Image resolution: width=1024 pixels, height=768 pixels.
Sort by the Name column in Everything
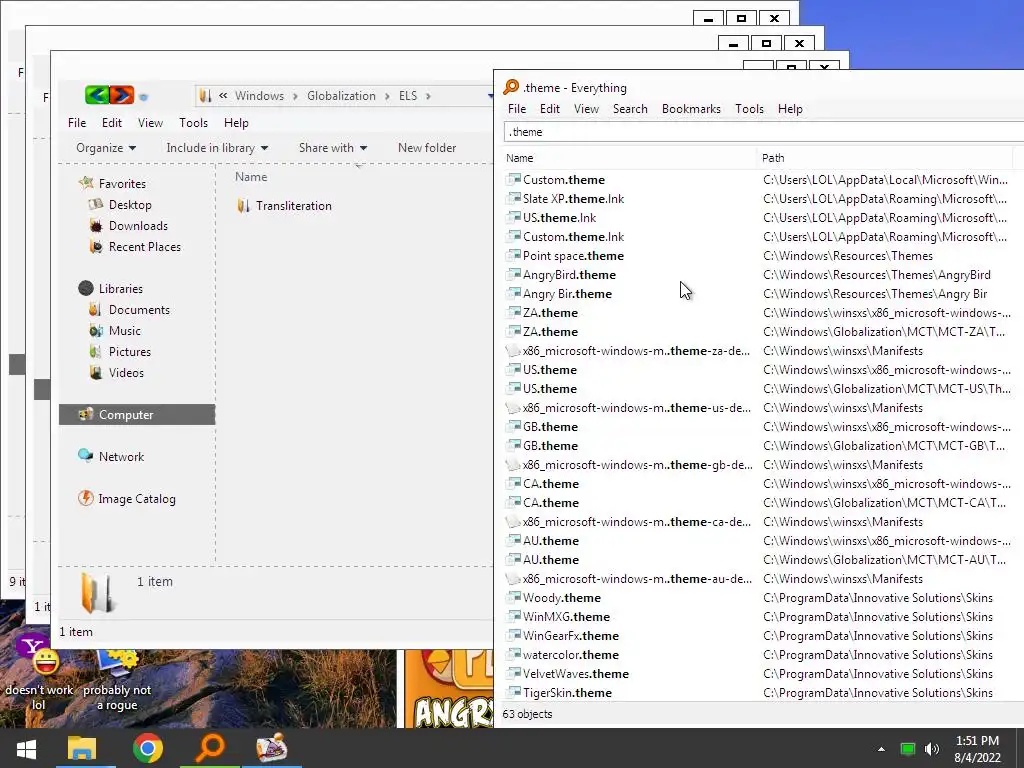coord(630,158)
